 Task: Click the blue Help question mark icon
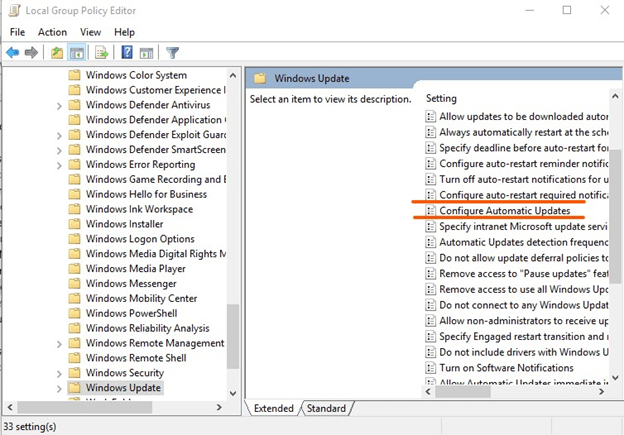tap(127, 53)
